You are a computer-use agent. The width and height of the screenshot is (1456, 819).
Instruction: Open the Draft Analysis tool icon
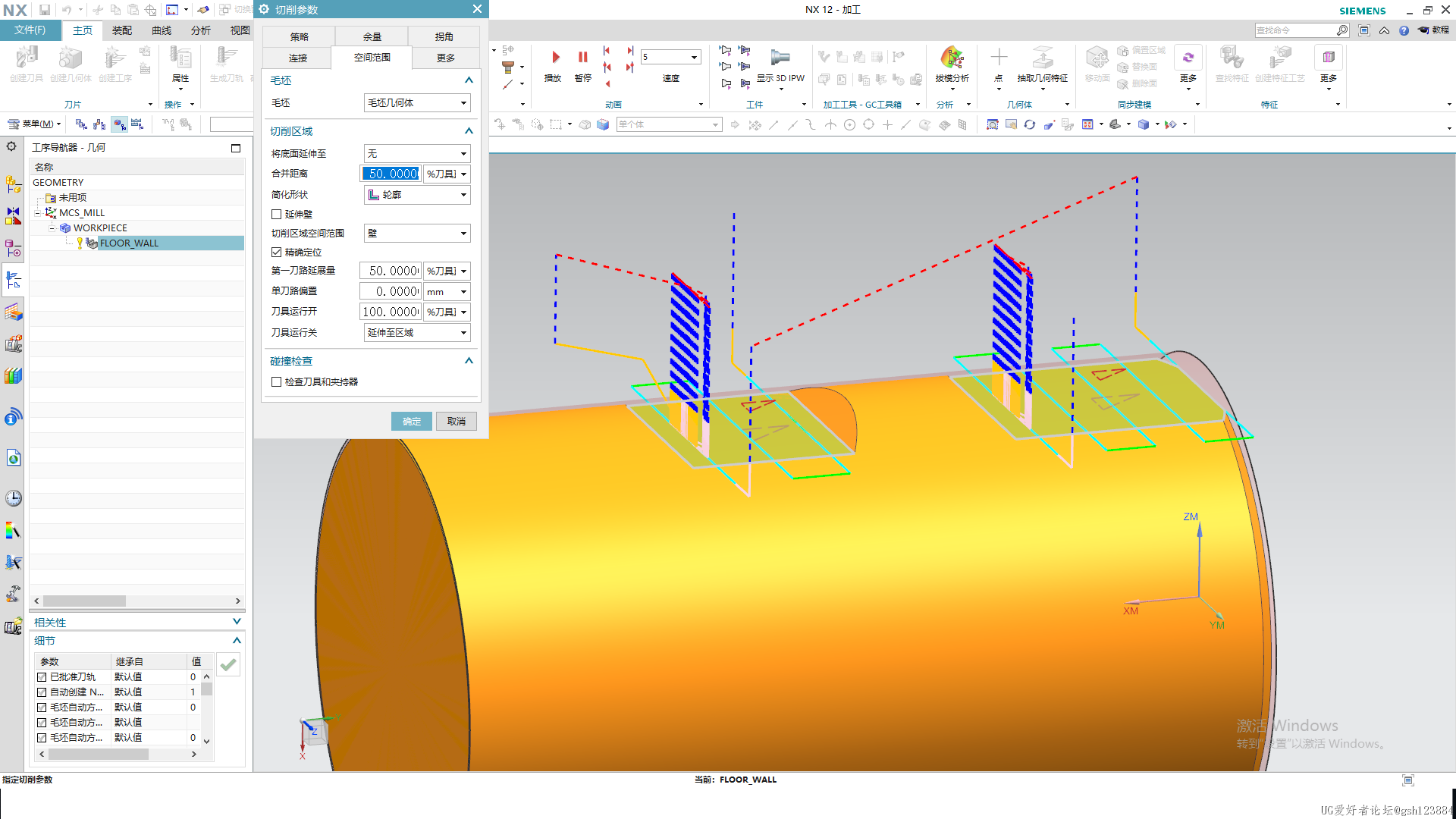(952, 58)
